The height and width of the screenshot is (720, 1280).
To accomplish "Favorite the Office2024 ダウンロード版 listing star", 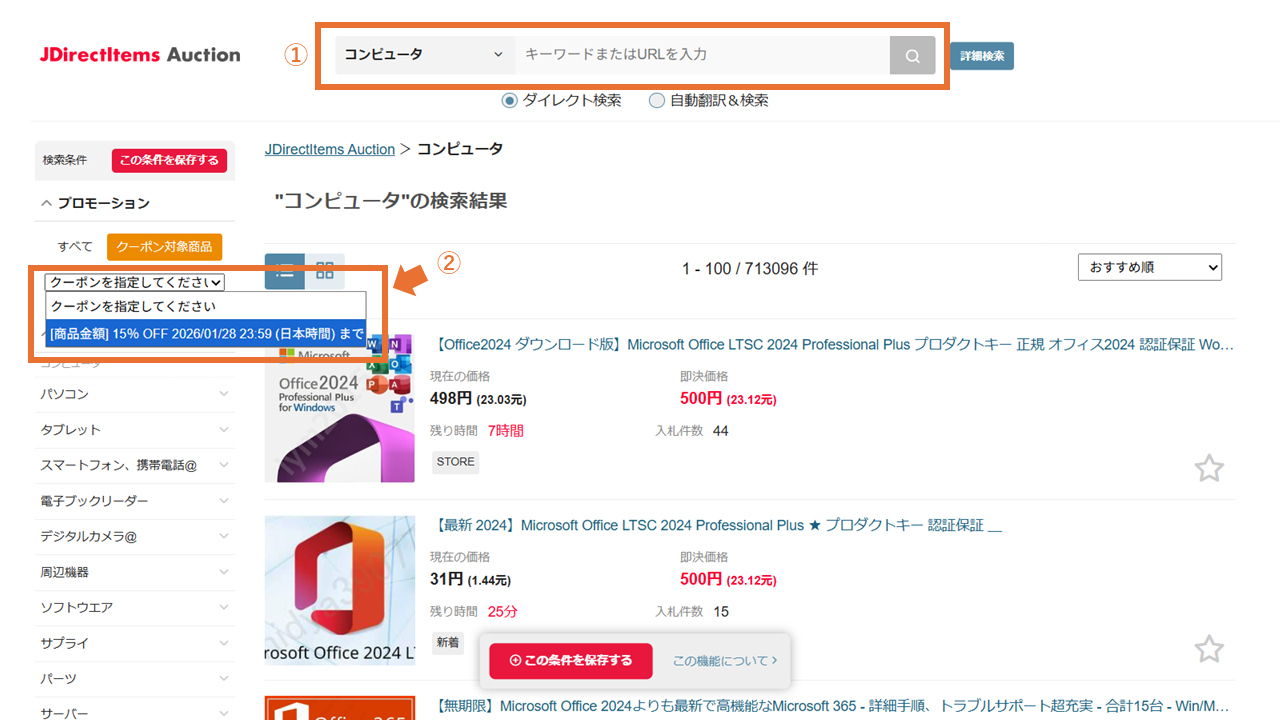I will click(x=1209, y=468).
